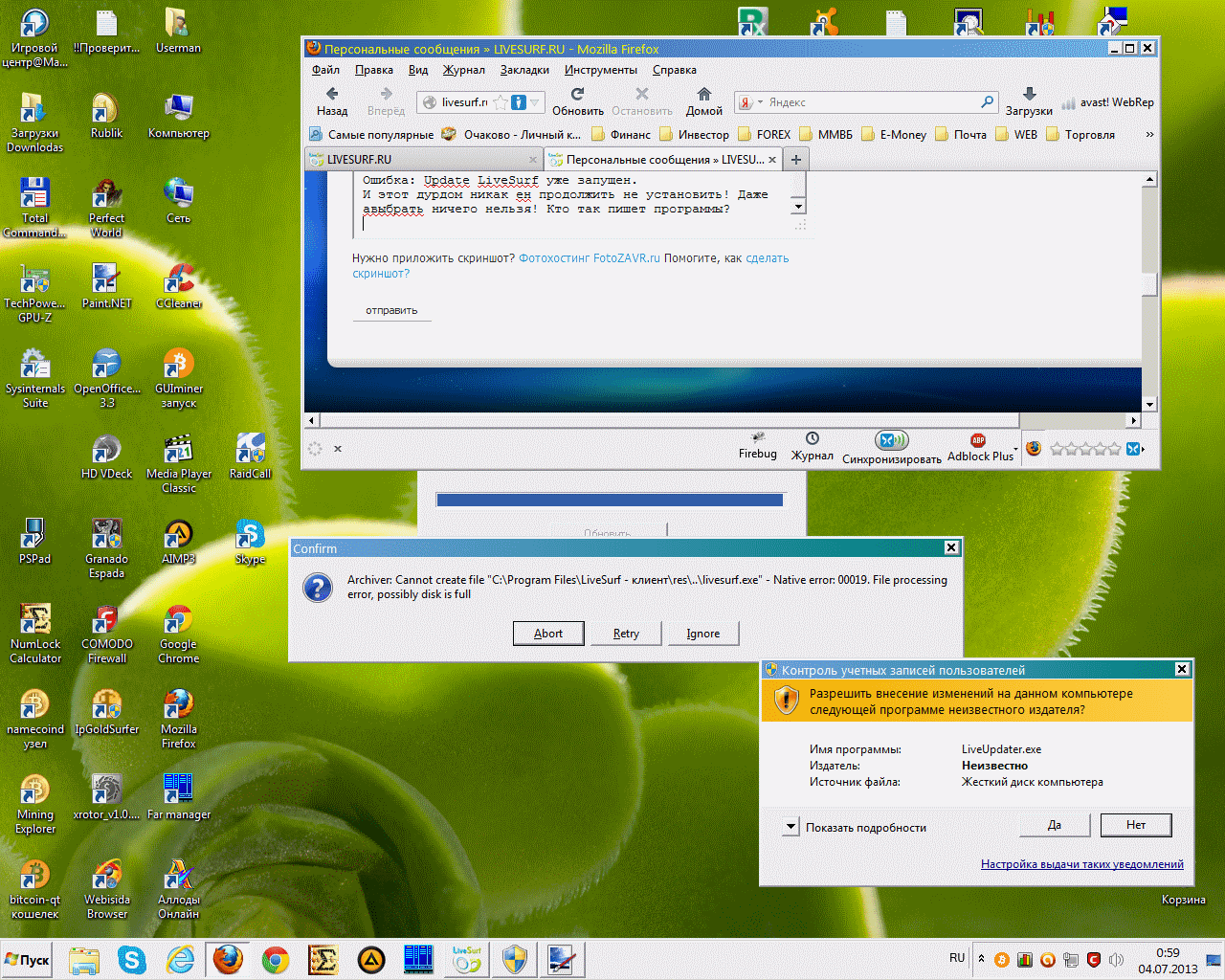The width and height of the screenshot is (1225, 980).
Task: Open the FOREX bookmarks folder
Action: point(764,135)
